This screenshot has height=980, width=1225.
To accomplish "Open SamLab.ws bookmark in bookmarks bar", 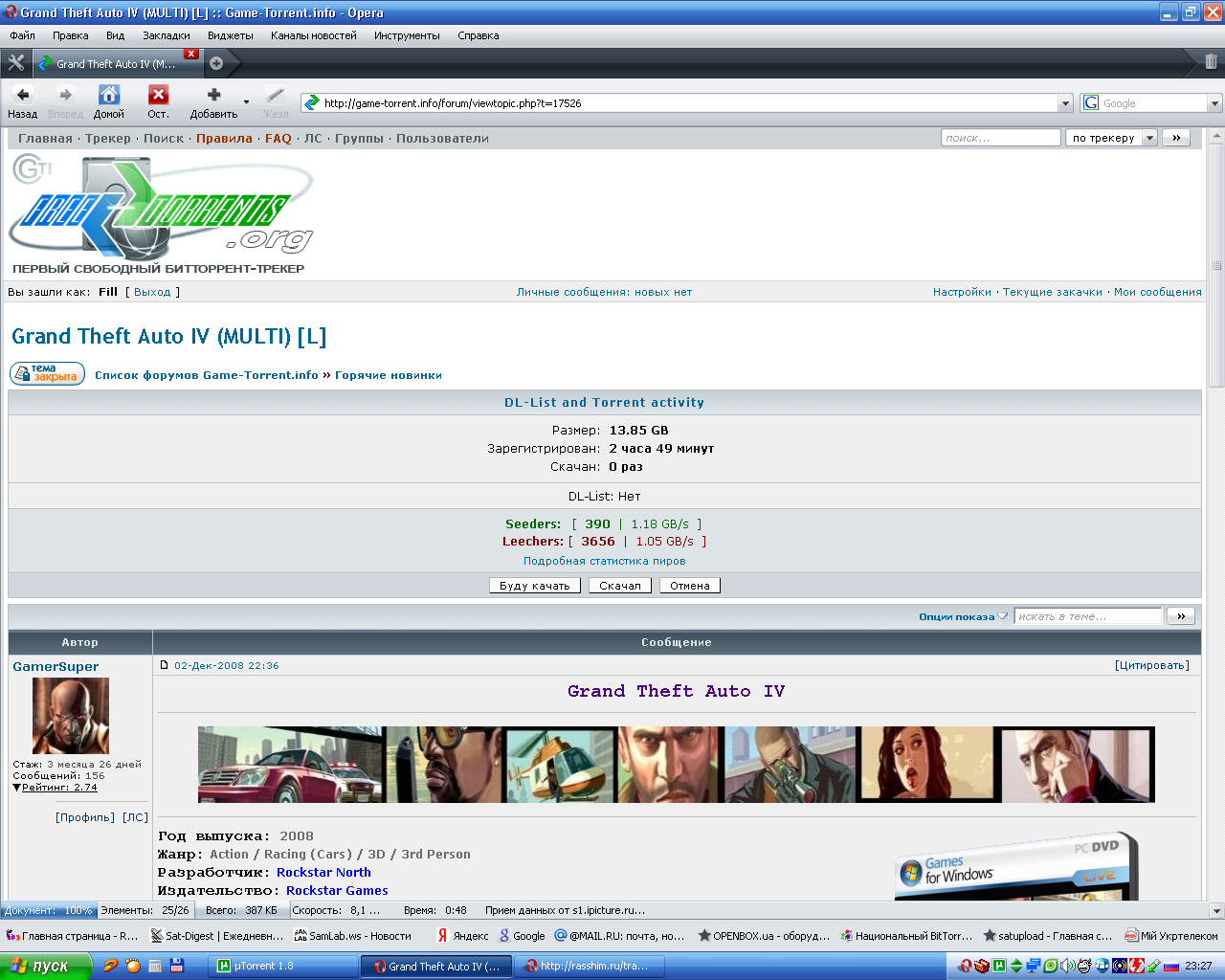I will point(352,936).
